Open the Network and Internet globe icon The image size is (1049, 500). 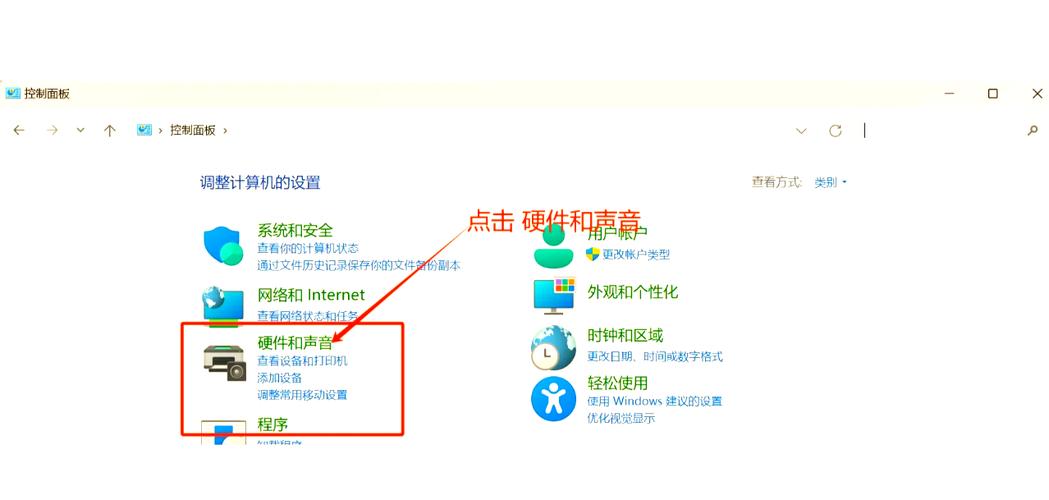[x=223, y=307]
